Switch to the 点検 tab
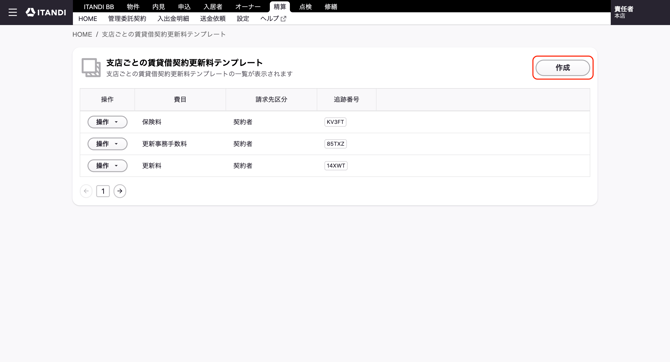The width and height of the screenshot is (670, 362). tap(305, 7)
